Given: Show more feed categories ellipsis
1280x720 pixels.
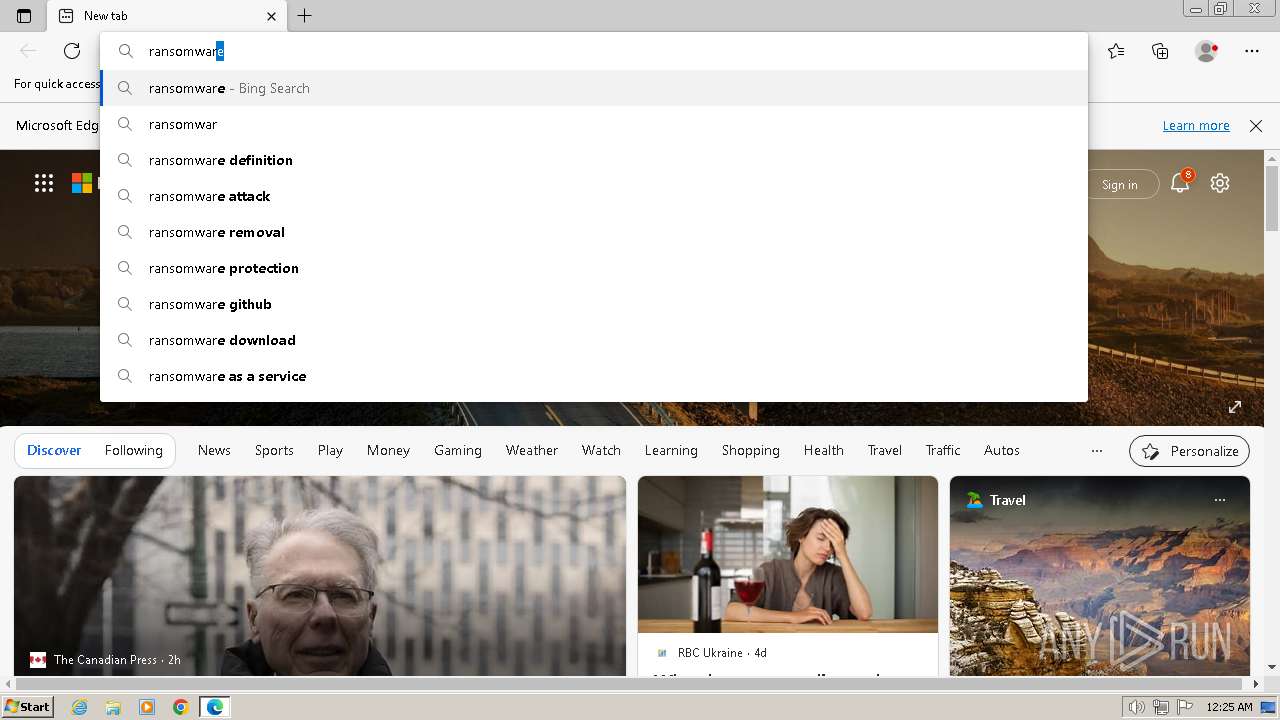Looking at the screenshot, I should (1097, 451).
